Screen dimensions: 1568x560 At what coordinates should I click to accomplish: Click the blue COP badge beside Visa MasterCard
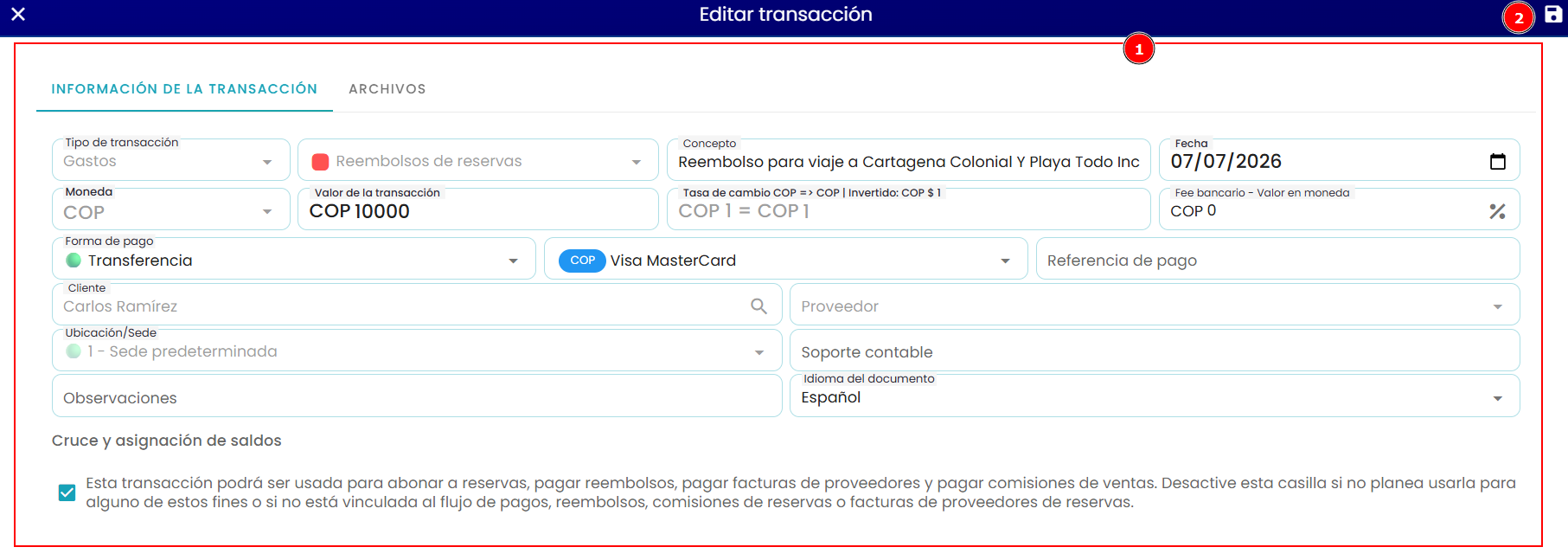[582, 261]
